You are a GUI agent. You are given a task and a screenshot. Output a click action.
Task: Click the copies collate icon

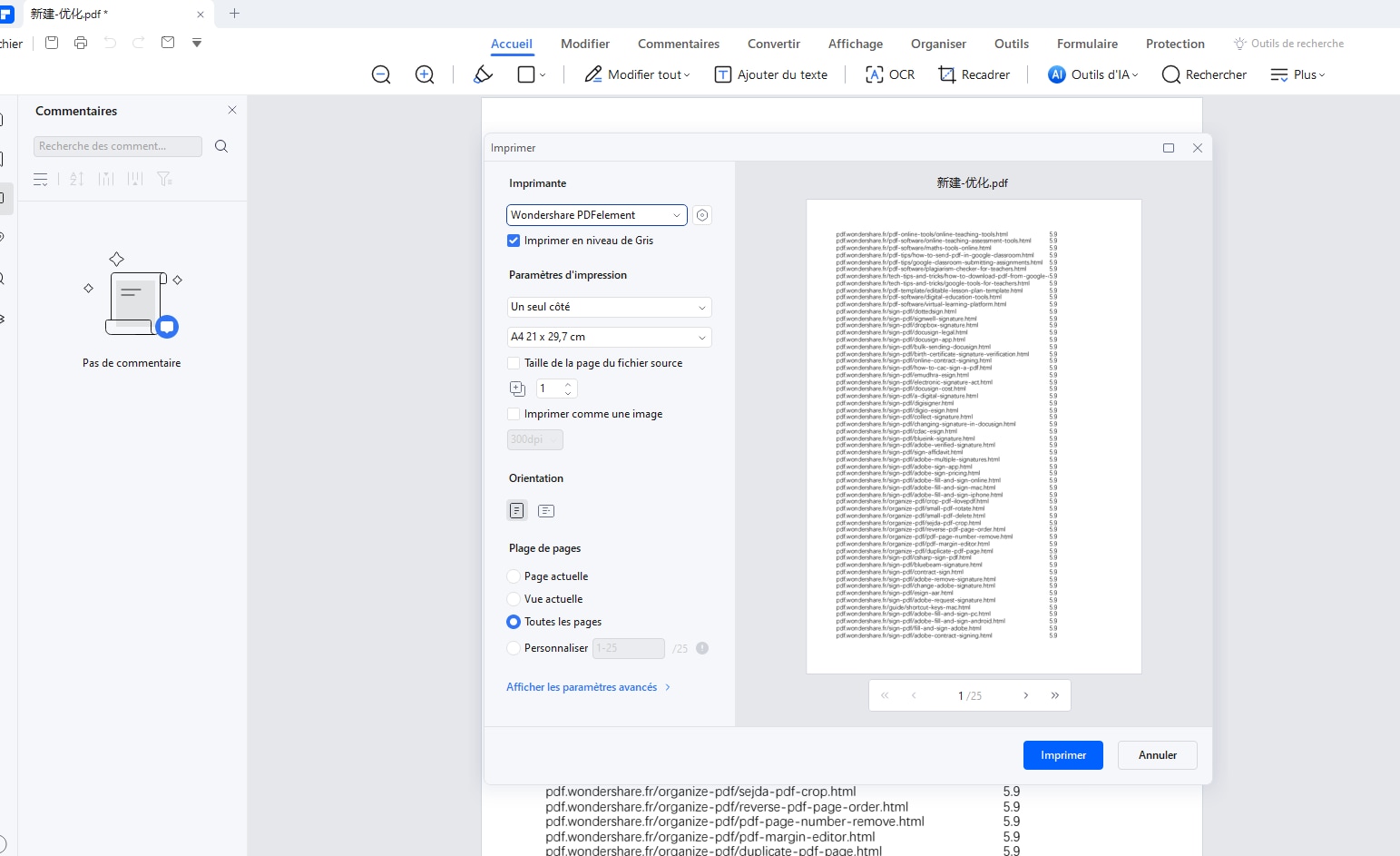point(517,389)
